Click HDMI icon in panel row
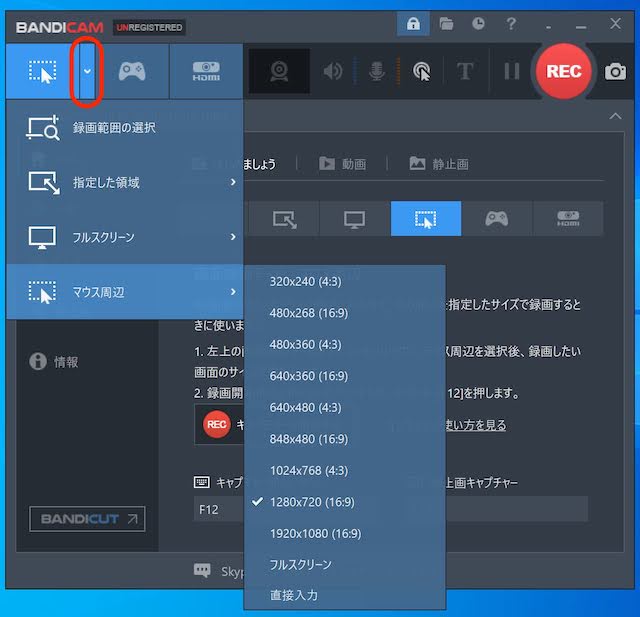 [x=568, y=219]
